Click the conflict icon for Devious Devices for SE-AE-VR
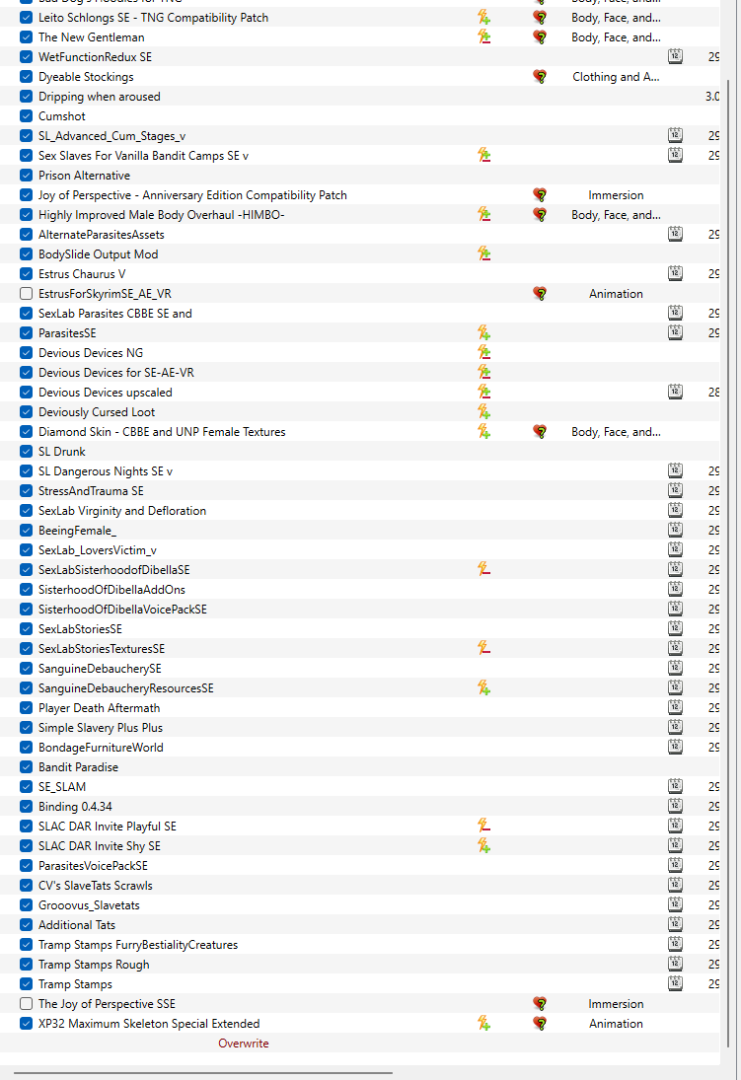The height and width of the screenshot is (1080, 741). pos(484,373)
